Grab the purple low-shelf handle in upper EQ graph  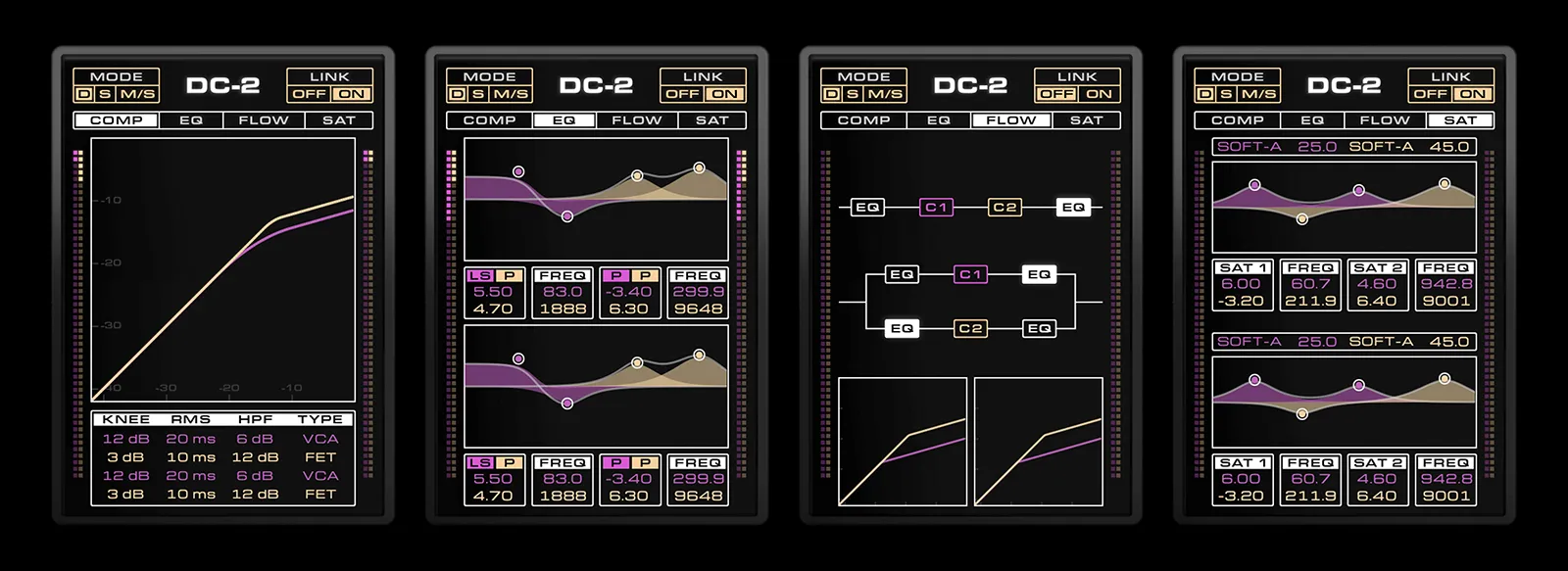[518, 171]
